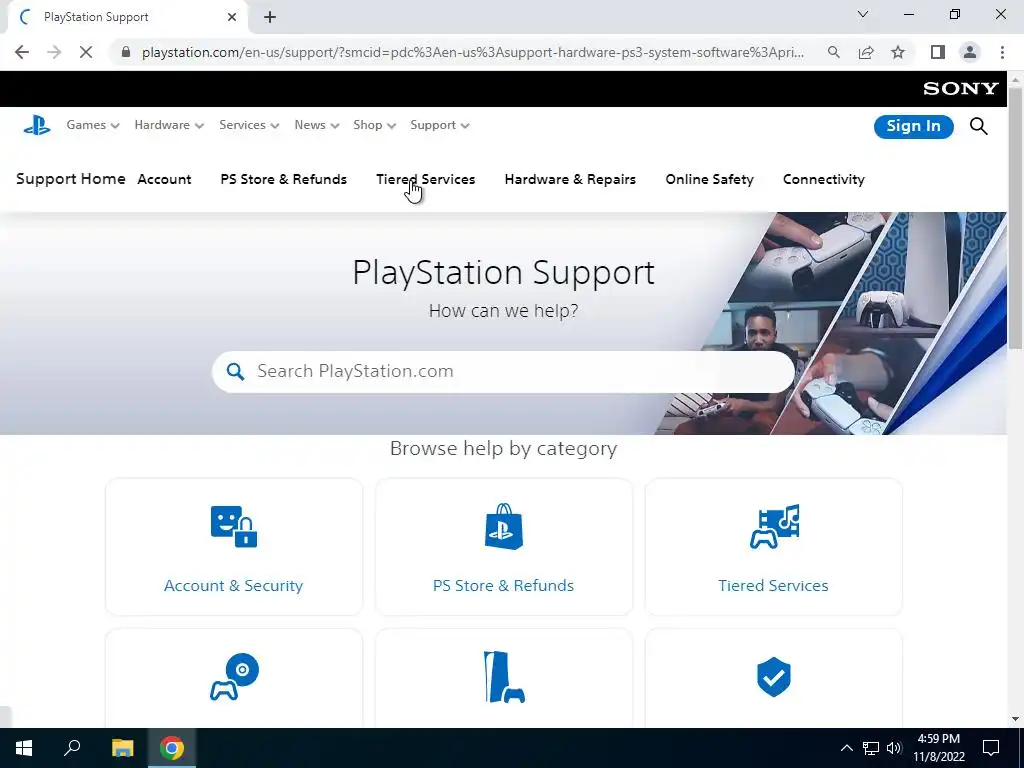Image resolution: width=1024 pixels, height=768 pixels.
Task: Open Windows taskbar search
Action: click(72, 748)
